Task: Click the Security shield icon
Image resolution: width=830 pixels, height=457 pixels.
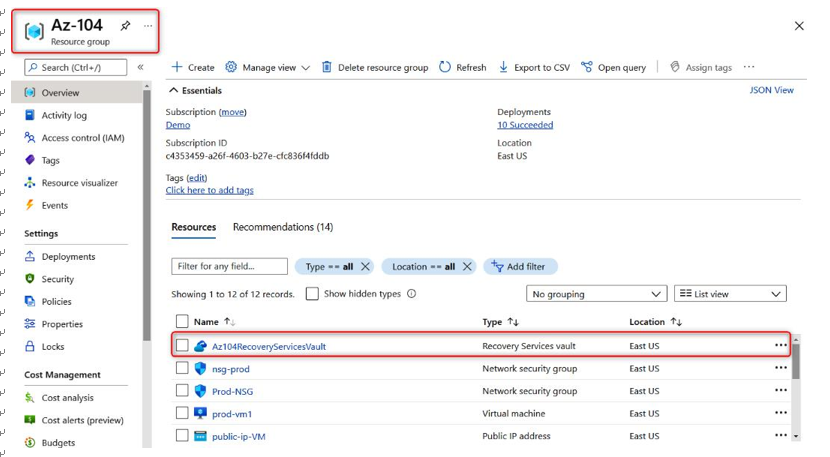Action: tap(30, 279)
